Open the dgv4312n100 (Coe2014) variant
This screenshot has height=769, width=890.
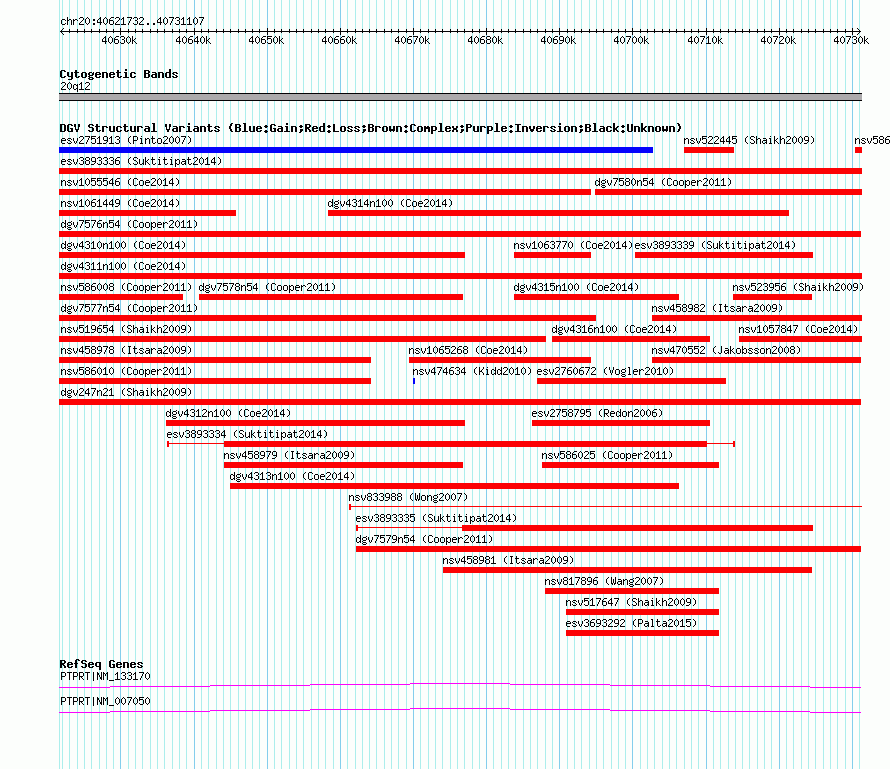click(x=315, y=423)
